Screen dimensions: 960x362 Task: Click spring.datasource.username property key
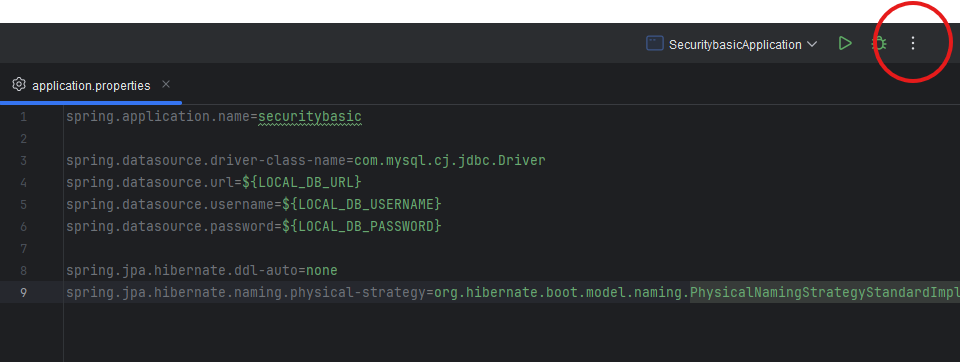coord(170,204)
